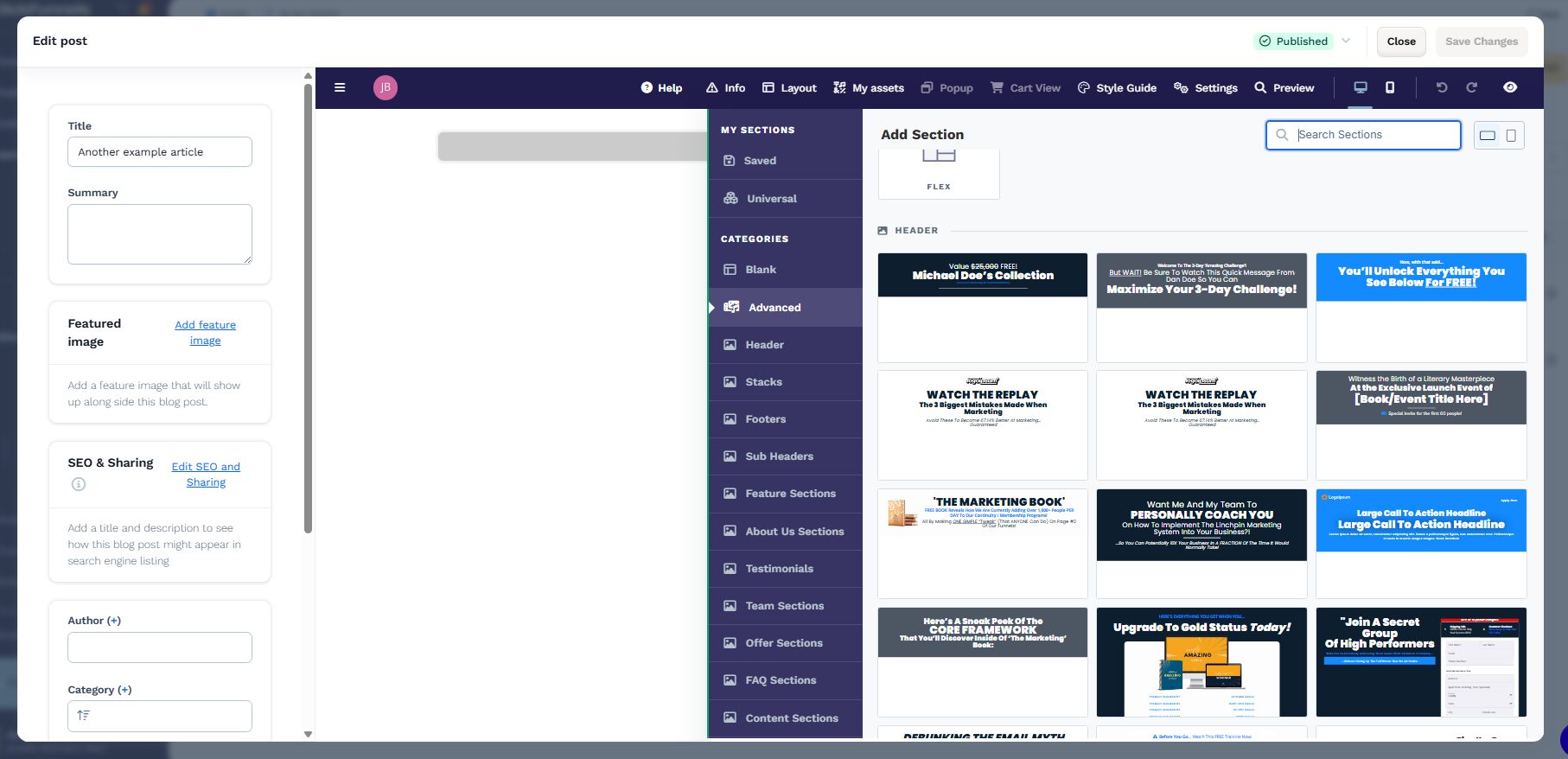1568x759 pixels.
Task: Click the JB user avatar
Action: click(386, 87)
